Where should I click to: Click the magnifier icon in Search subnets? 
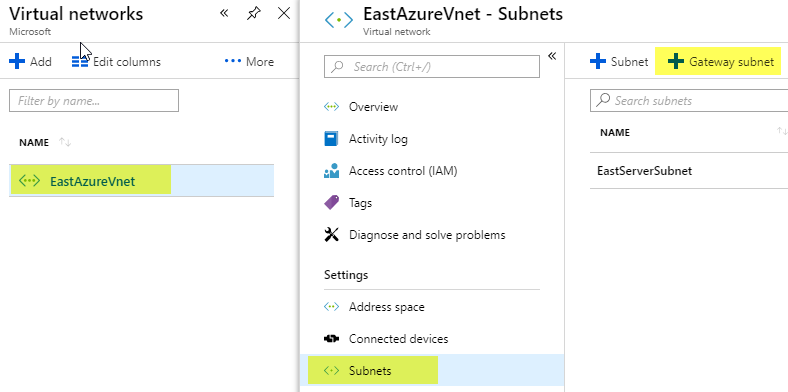pos(603,100)
